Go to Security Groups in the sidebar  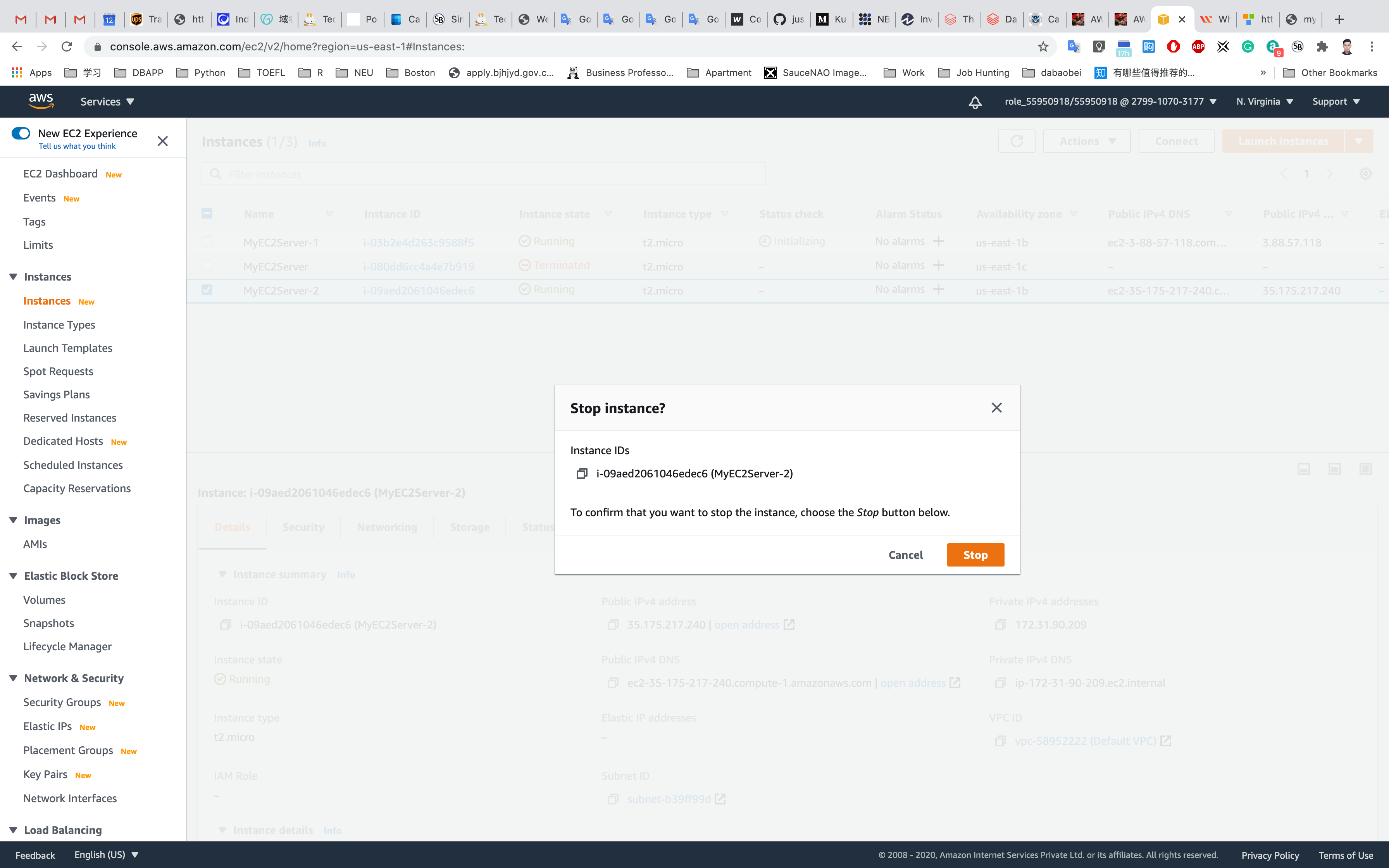tap(62, 702)
